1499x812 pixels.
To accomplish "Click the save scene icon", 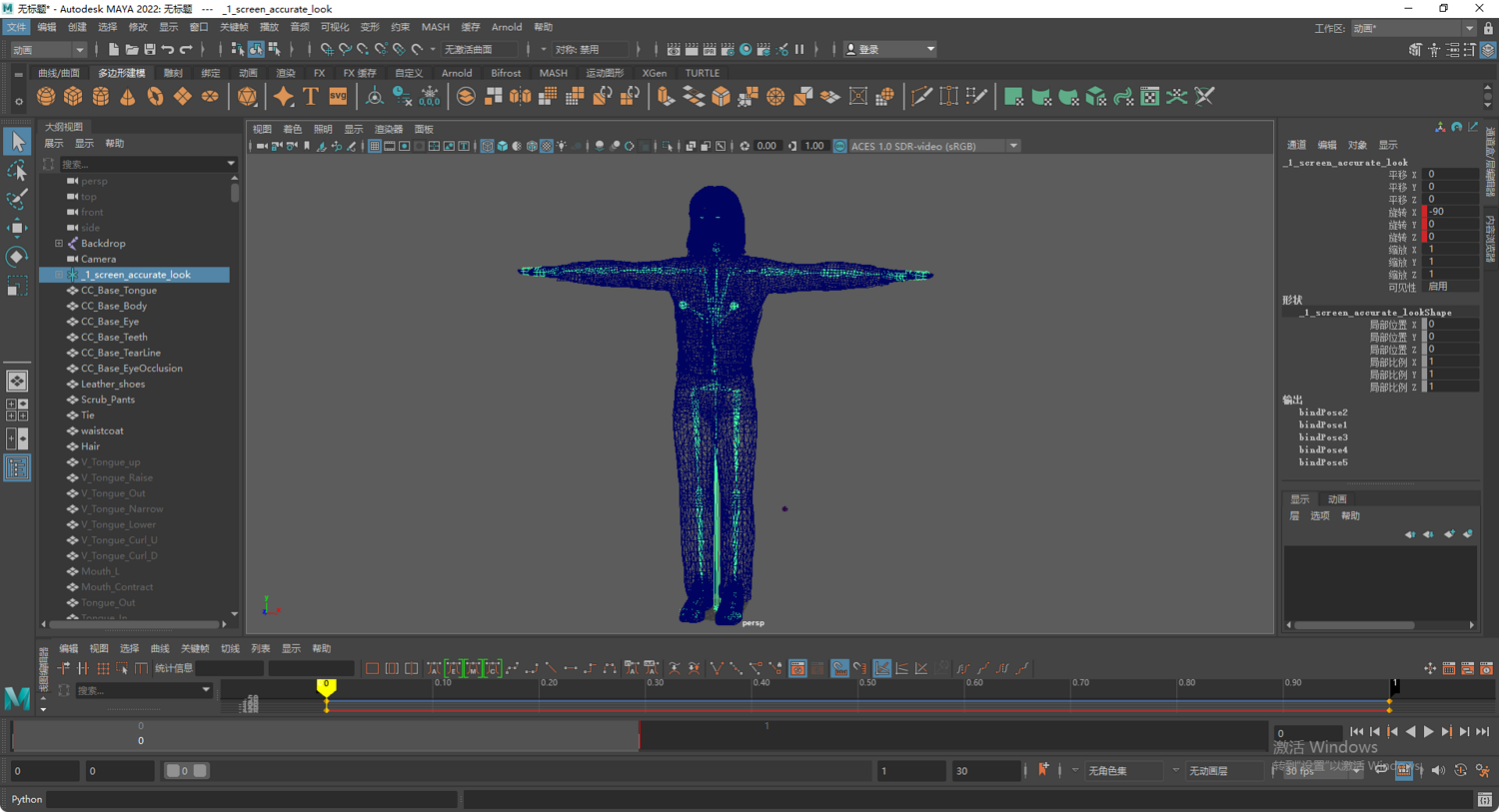I will 149,49.
